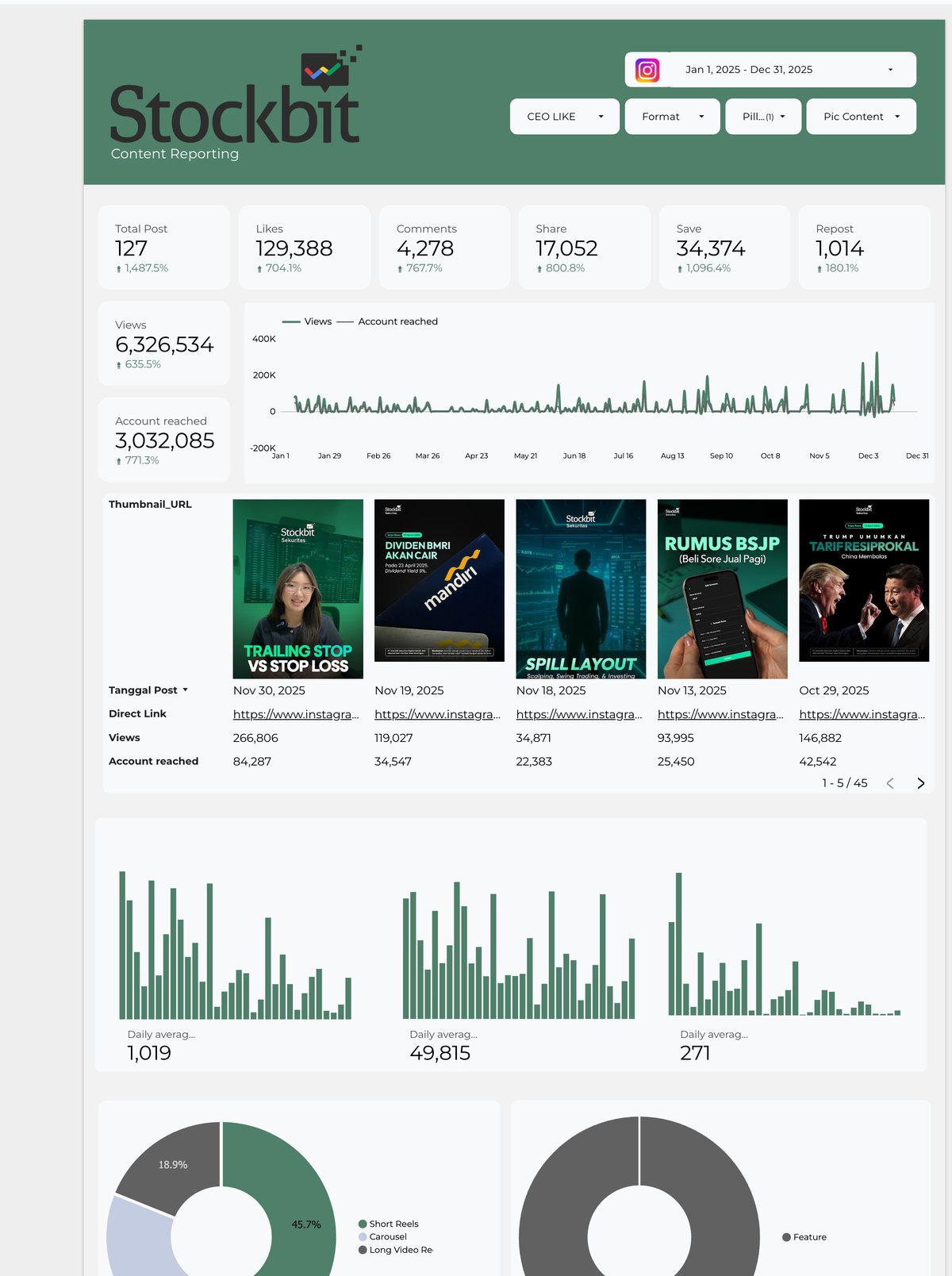
Task: Open the Instagram link for Nov 18, 2025
Action: [579, 714]
